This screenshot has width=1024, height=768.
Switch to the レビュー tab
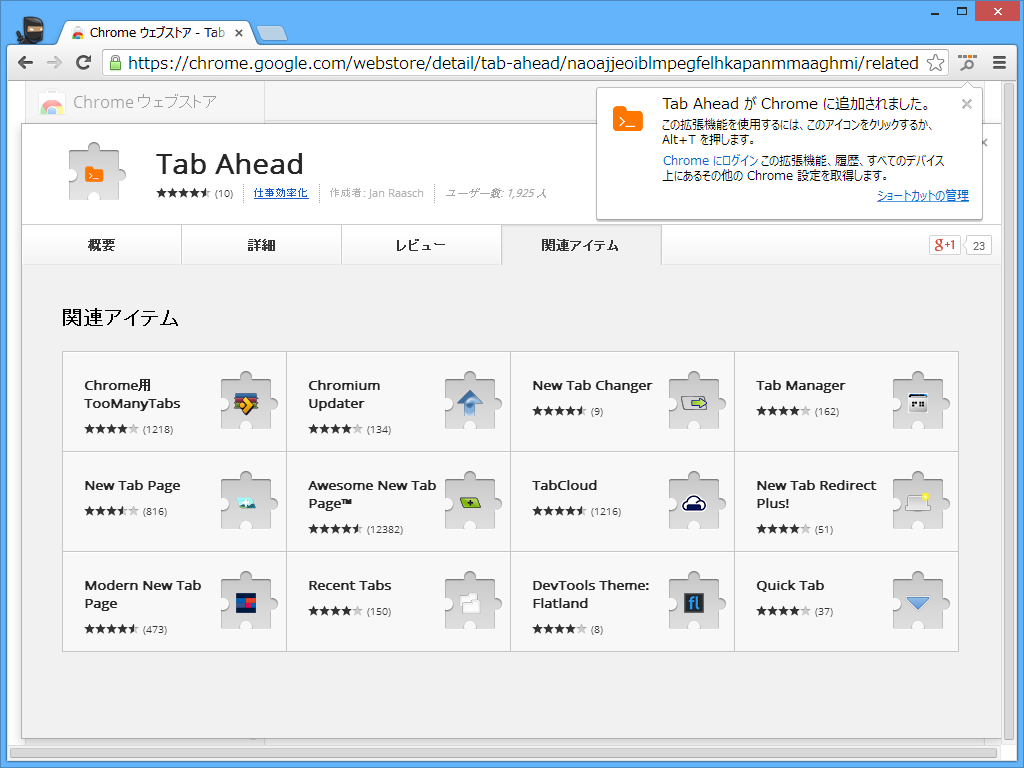[421, 244]
